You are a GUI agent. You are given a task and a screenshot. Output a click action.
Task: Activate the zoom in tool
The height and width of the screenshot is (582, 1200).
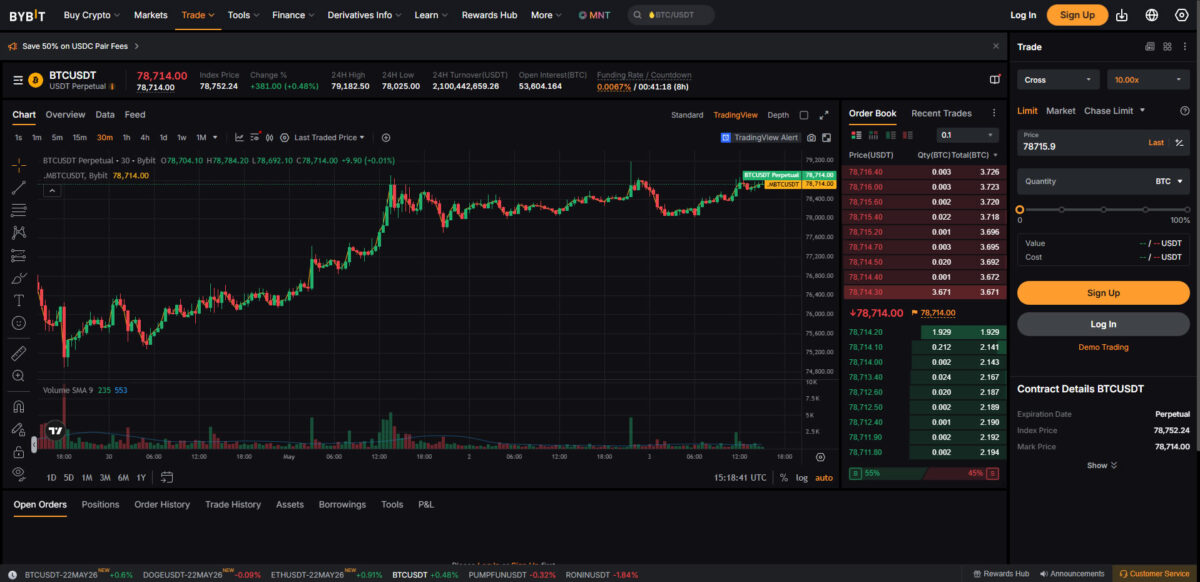point(18,376)
